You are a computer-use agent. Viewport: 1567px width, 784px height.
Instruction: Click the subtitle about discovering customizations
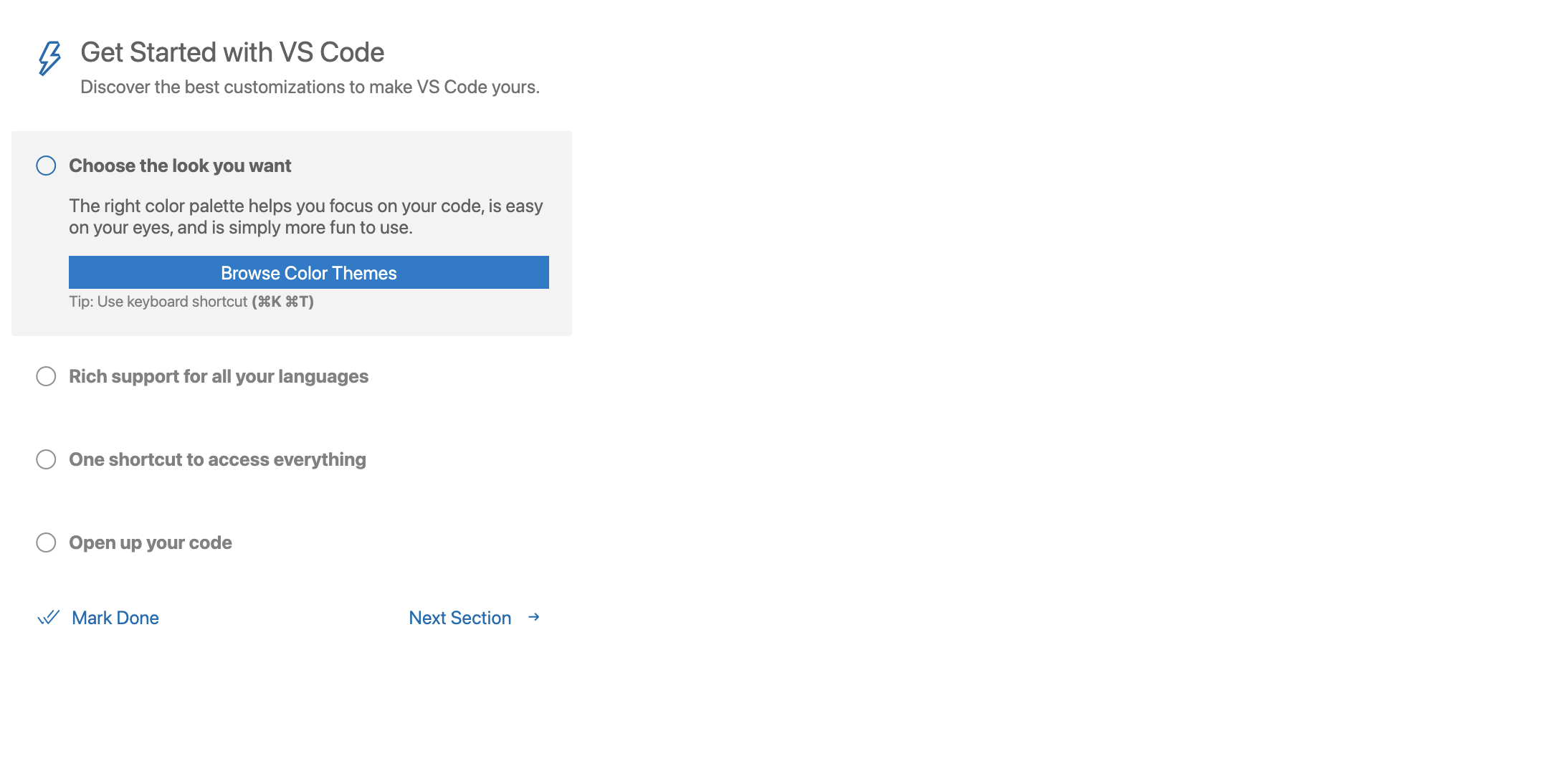point(311,87)
